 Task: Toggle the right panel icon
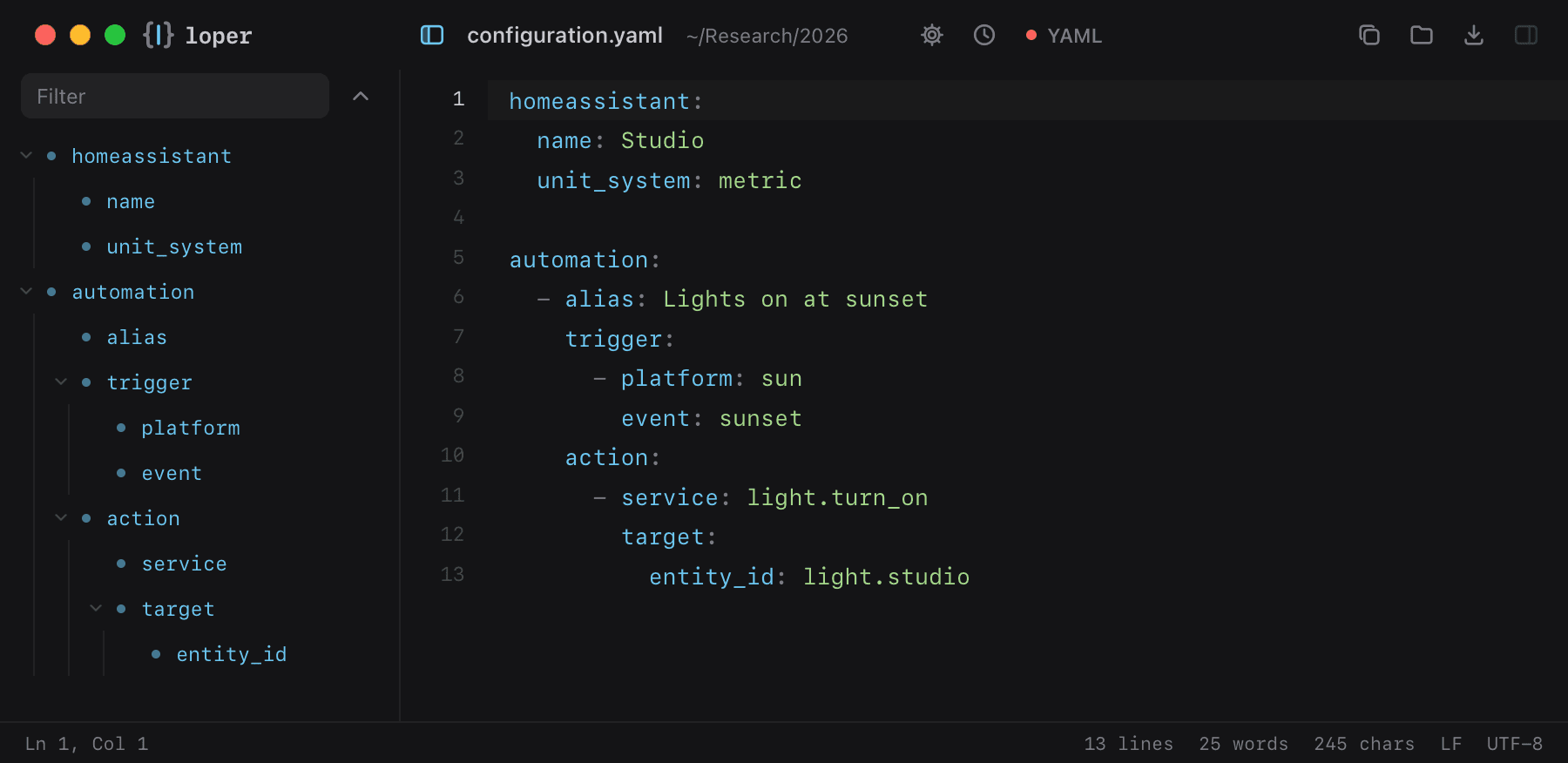(x=1526, y=35)
